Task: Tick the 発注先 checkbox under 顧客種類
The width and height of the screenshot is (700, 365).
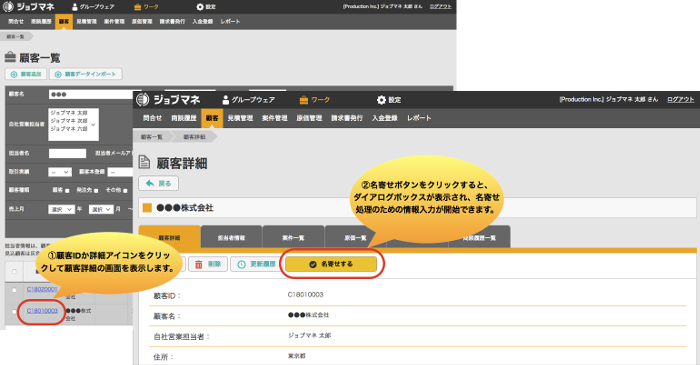Action: tap(96, 191)
